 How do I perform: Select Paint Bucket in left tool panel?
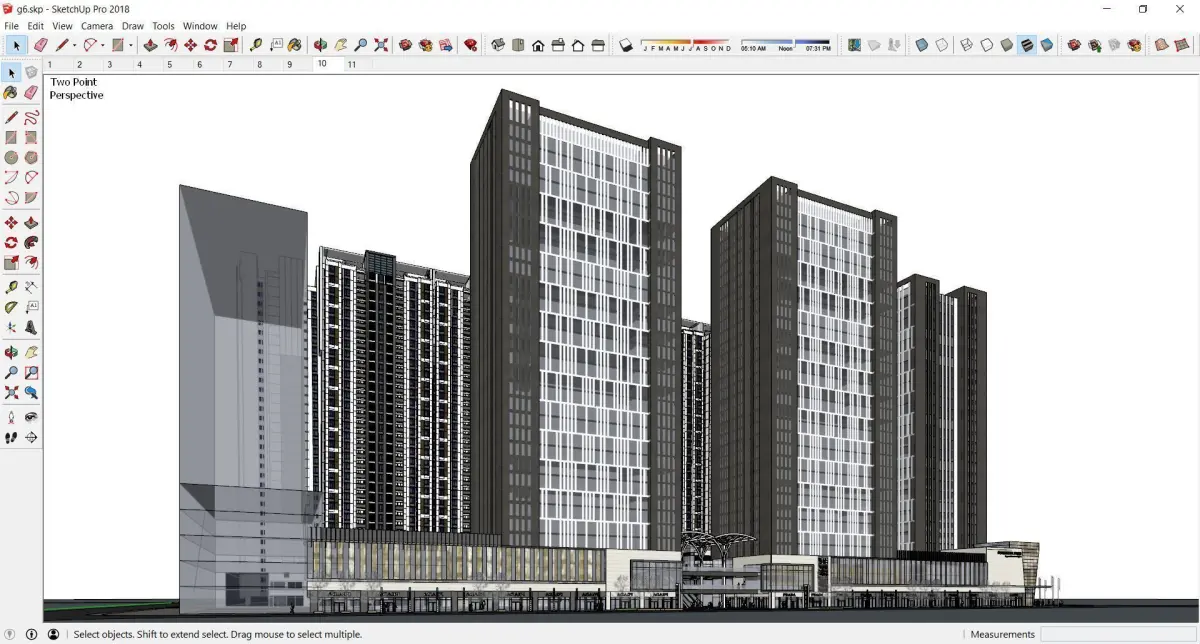(x=11, y=92)
